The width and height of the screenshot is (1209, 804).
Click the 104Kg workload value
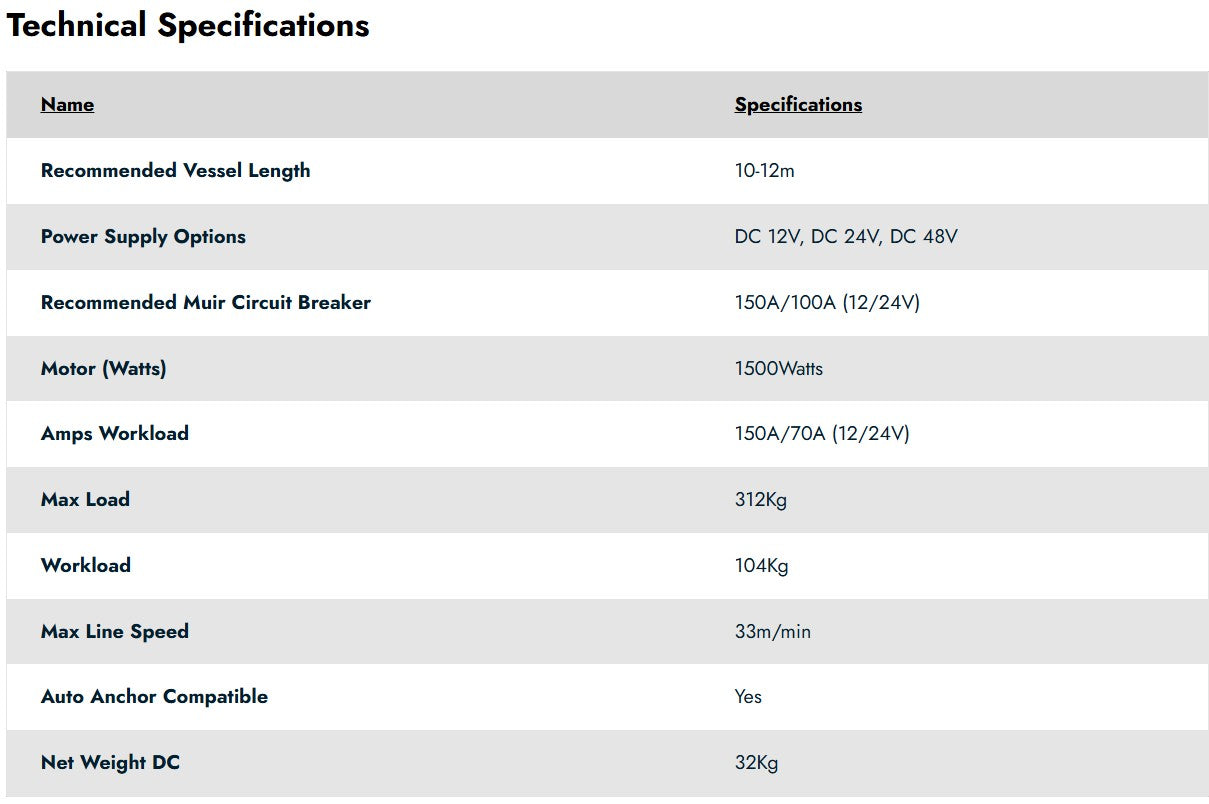tap(761, 566)
